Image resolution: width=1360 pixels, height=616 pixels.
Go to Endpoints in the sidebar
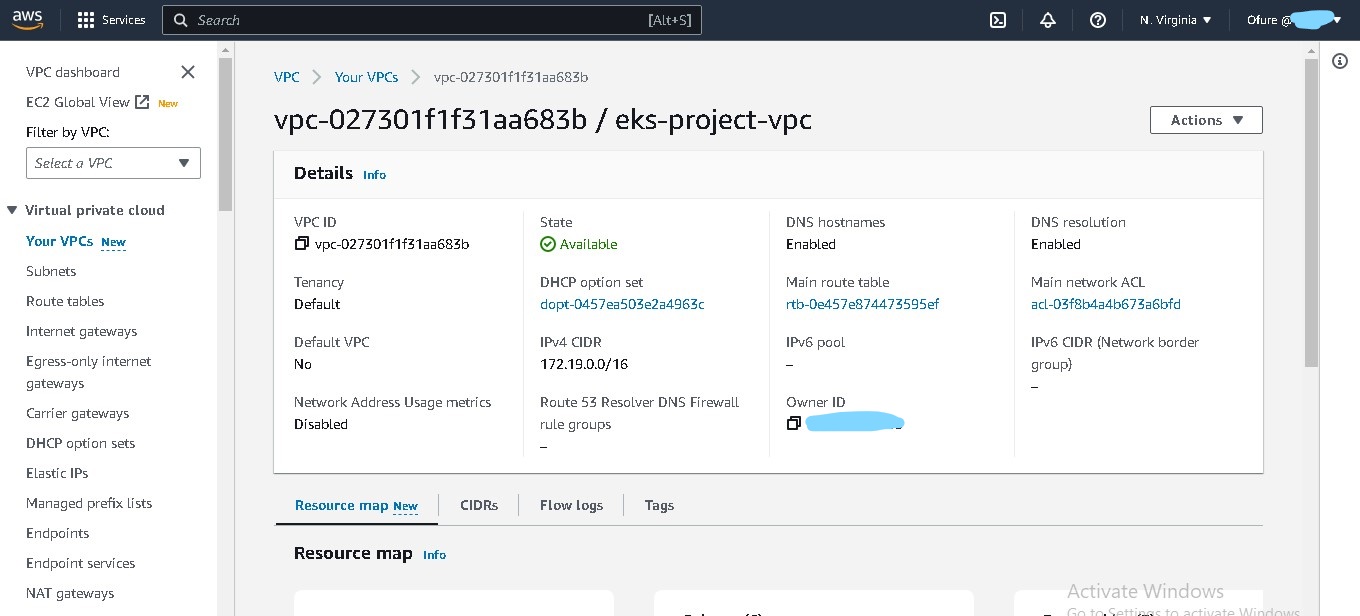58,533
